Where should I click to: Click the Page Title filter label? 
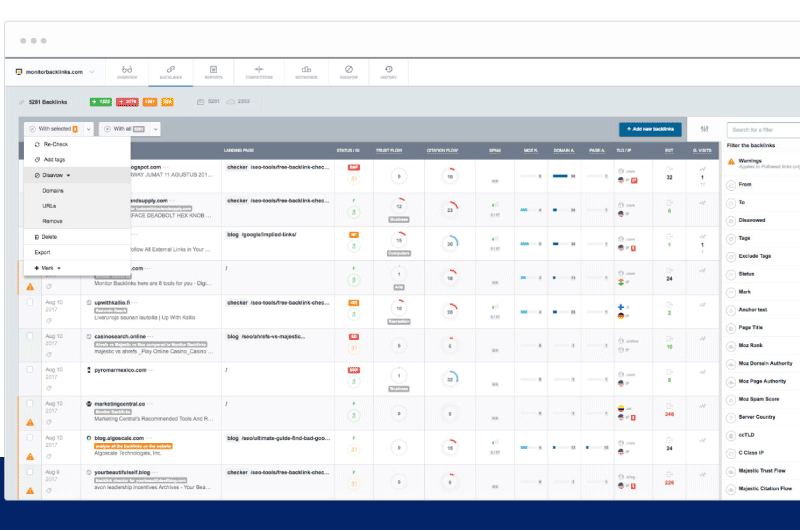[751, 327]
